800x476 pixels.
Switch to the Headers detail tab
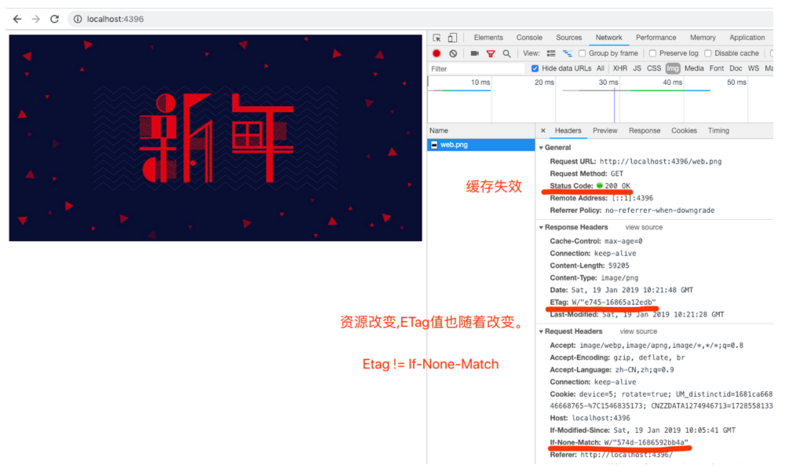pos(568,131)
